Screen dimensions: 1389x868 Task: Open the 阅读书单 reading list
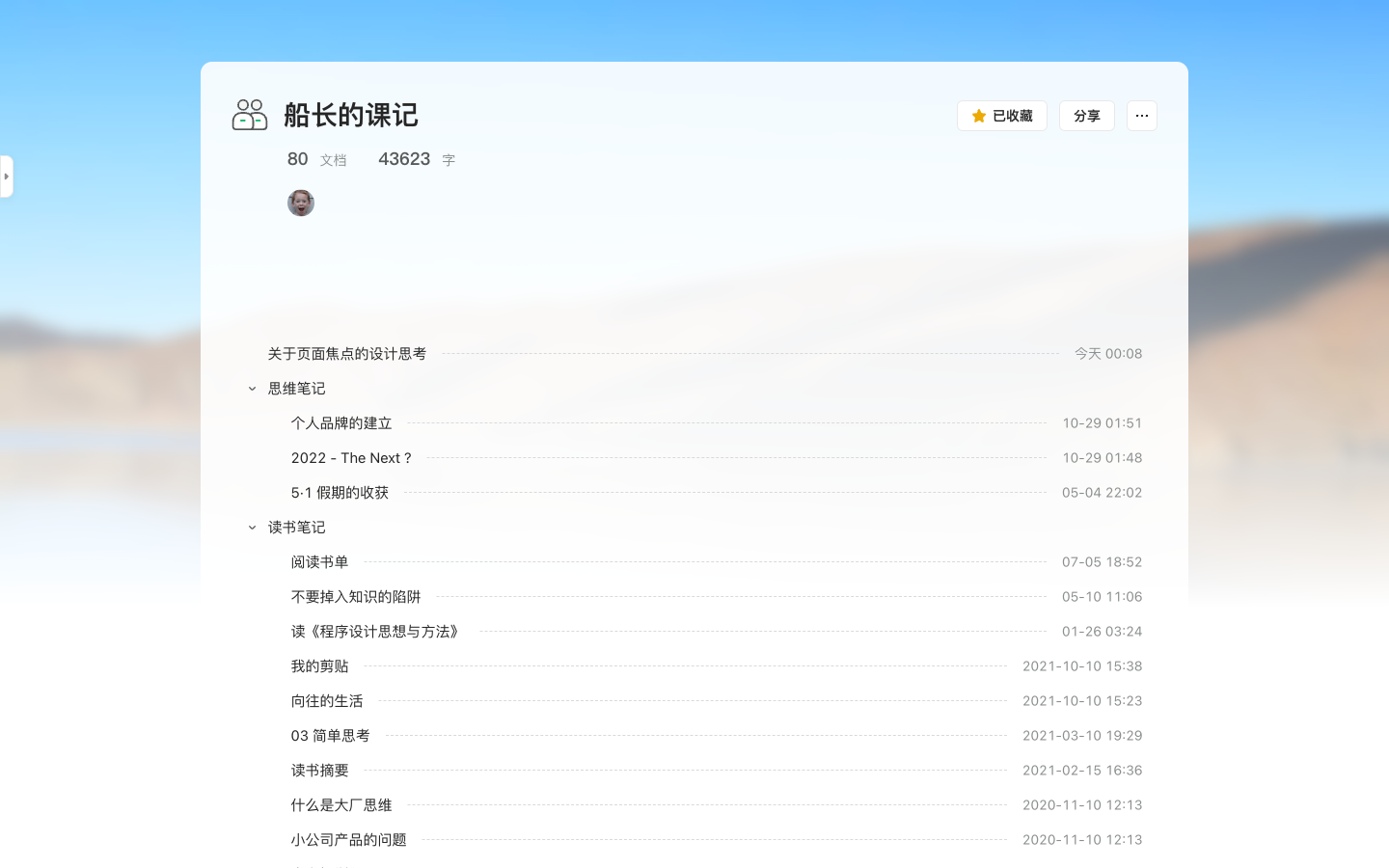319,561
